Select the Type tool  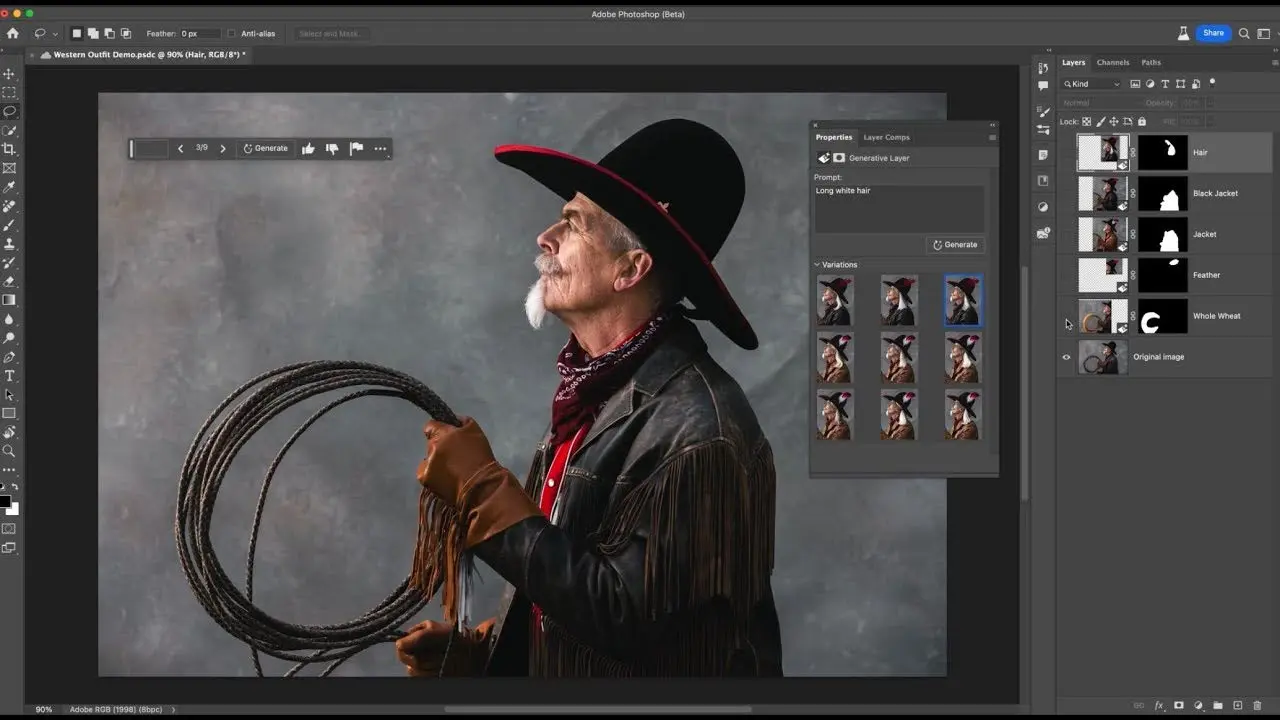point(10,376)
